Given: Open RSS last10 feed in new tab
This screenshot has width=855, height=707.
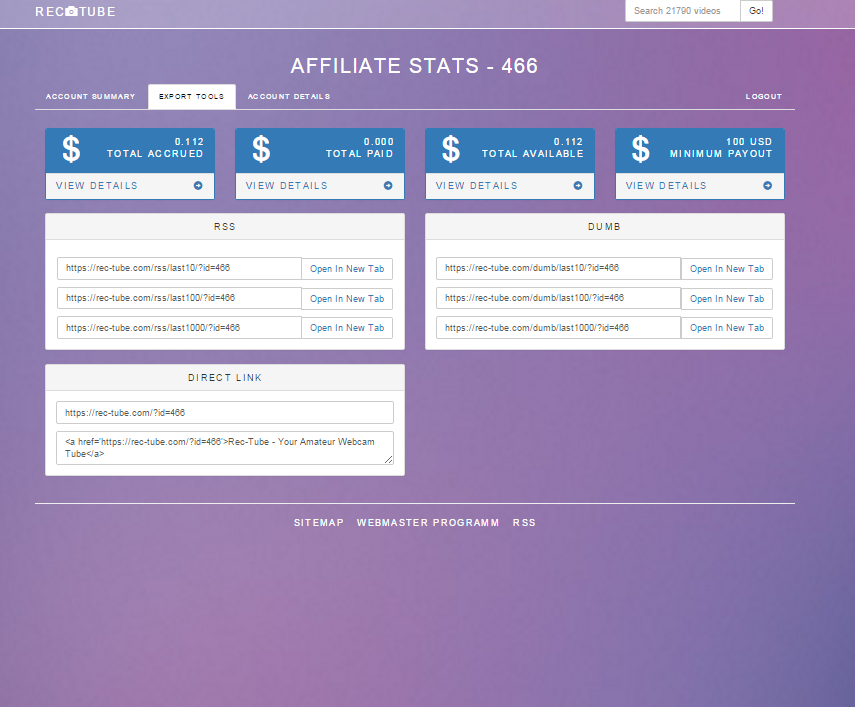Looking at the screenshot, I should click(x=347, y=269).
